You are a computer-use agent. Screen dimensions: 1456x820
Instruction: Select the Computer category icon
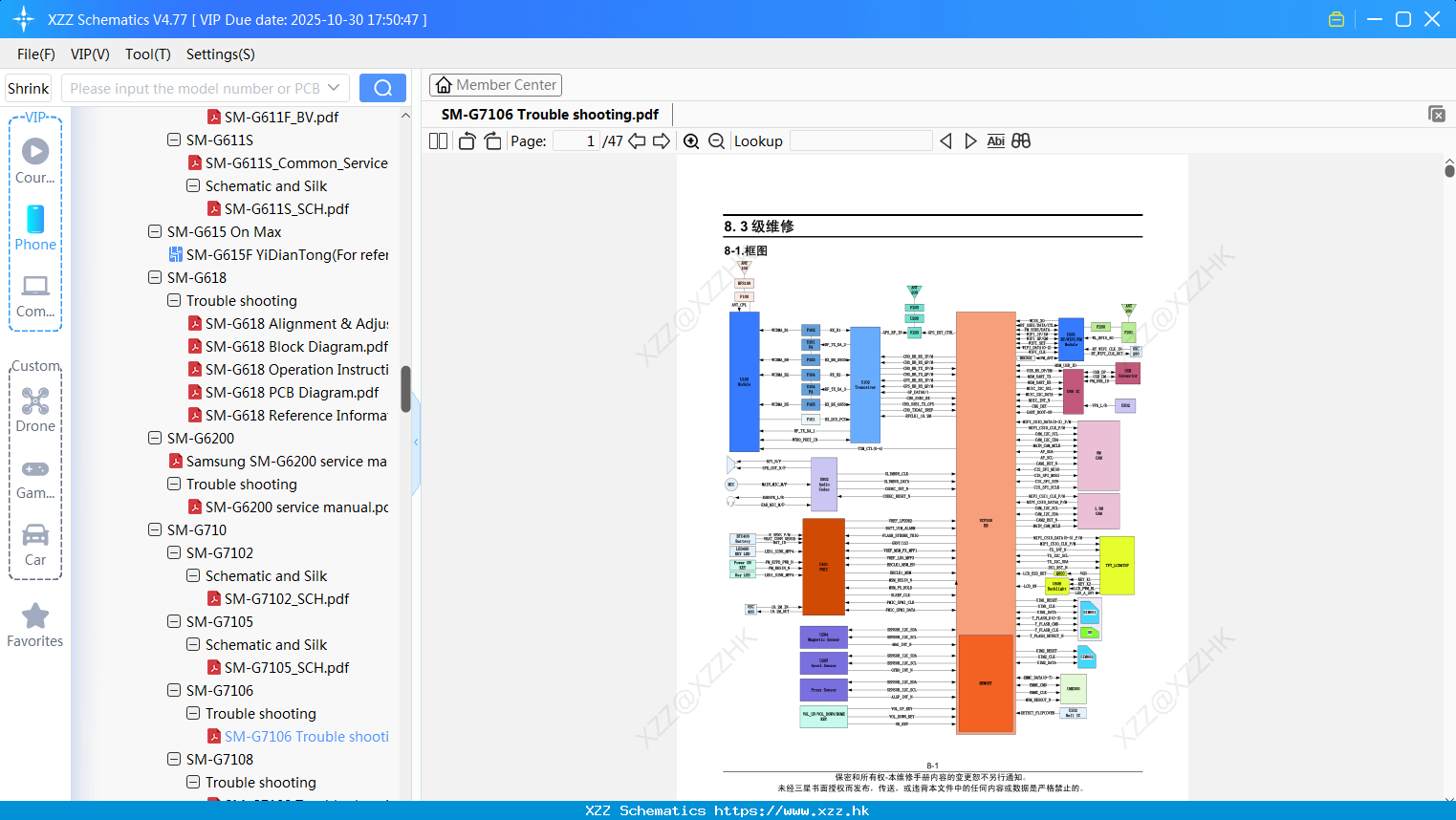pos(35,295)
